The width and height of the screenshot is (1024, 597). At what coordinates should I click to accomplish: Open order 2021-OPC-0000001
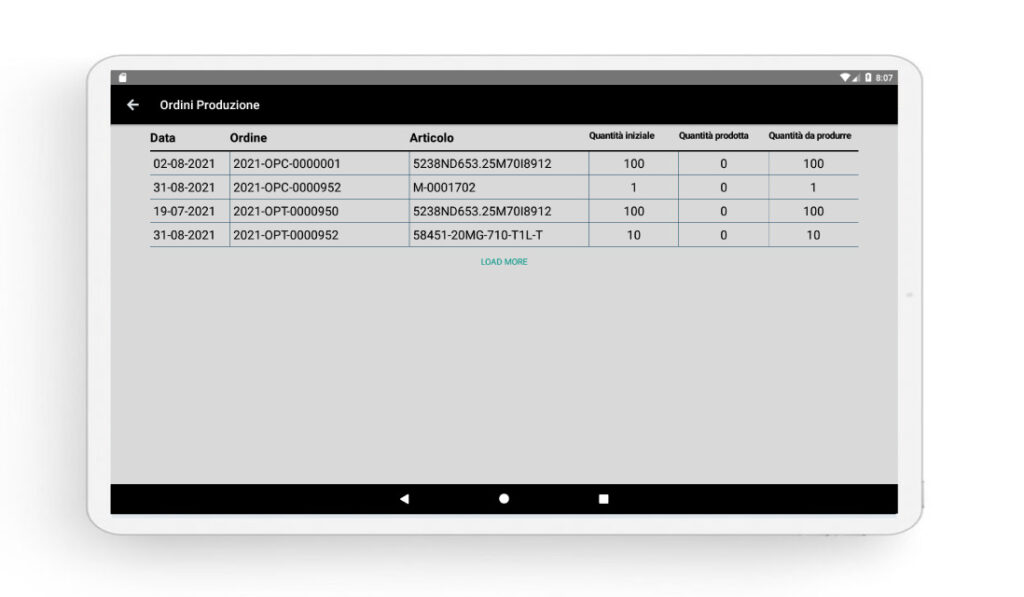click(289, 163)
